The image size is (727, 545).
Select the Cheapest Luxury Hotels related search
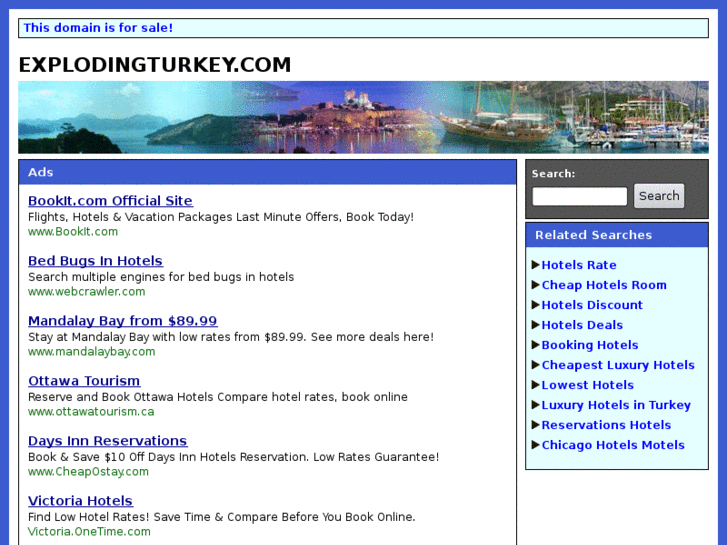pyautogui.click(x=618, y=365)
